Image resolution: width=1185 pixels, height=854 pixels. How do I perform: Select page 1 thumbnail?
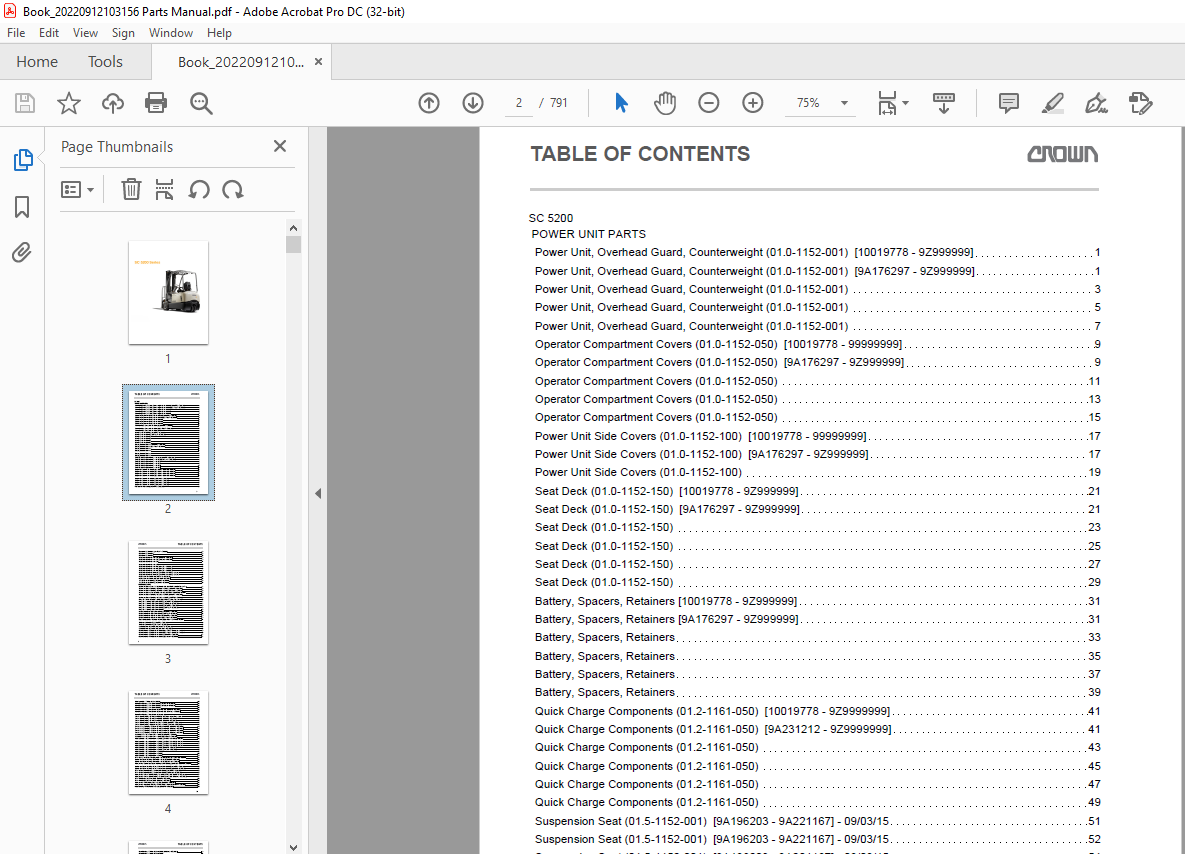pyautogui.click(x=168, y=292)
